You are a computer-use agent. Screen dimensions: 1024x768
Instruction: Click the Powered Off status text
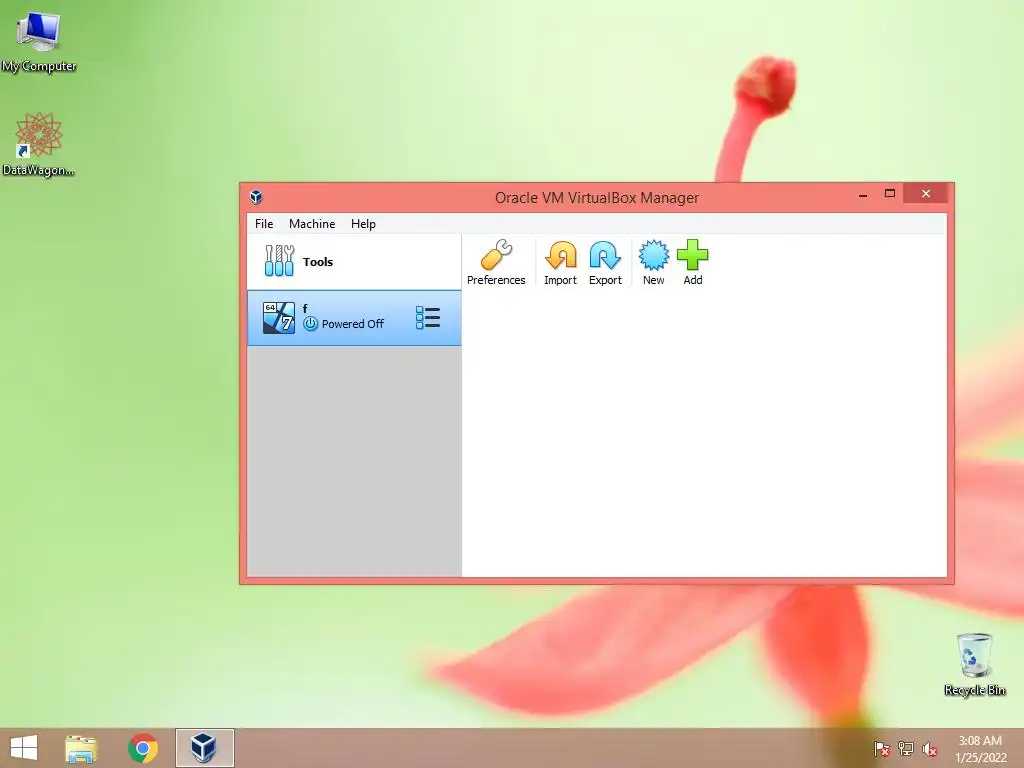tap(353, 324)
